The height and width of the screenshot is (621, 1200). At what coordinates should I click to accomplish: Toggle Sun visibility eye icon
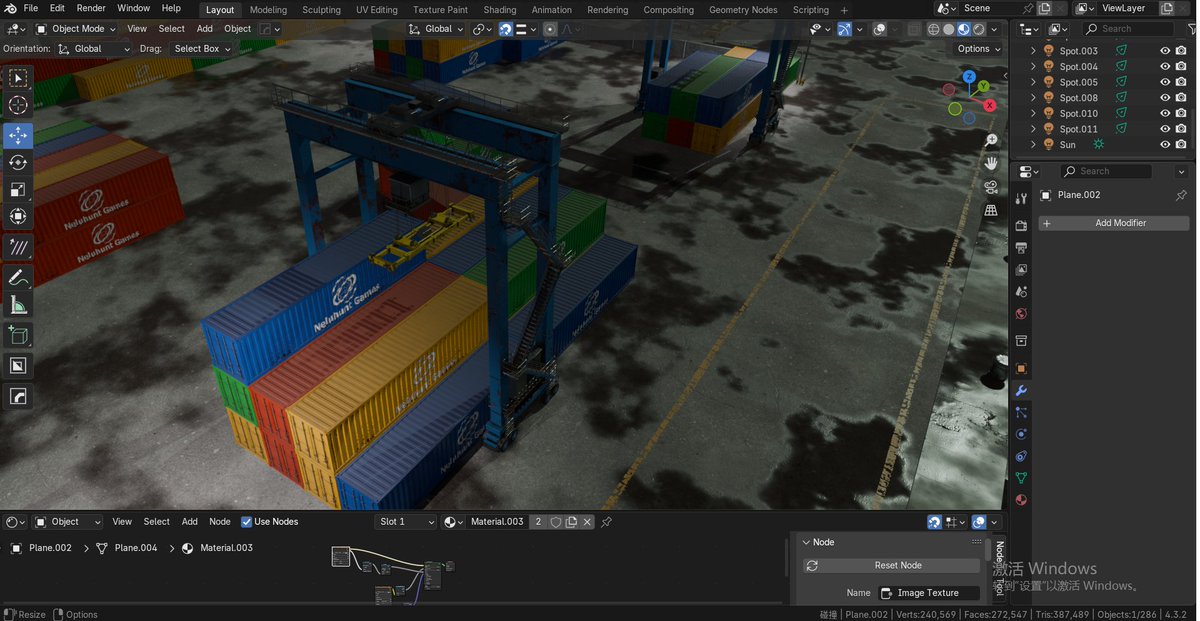[1165, 145]
